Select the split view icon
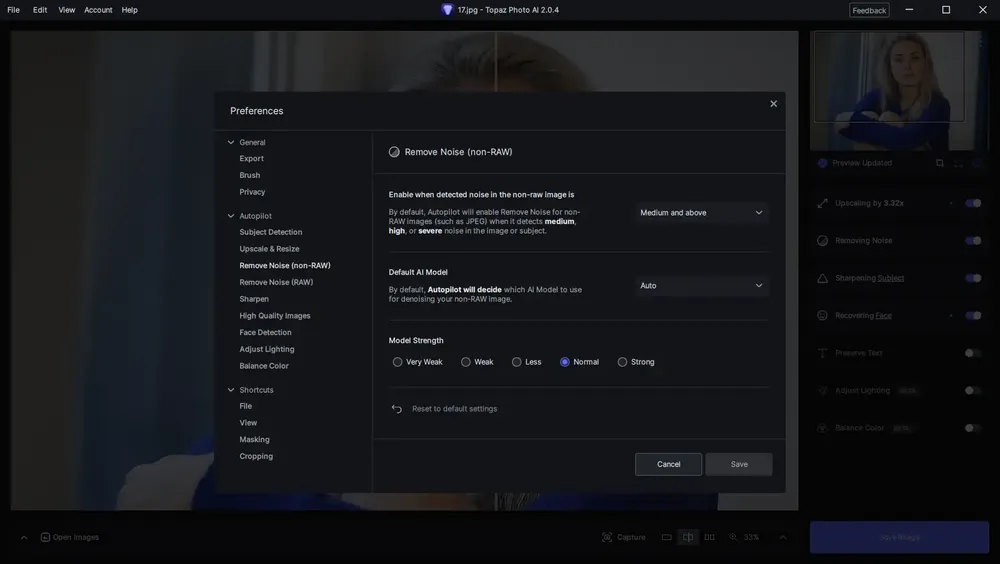The image size is (1000, 564). (688, 537)
